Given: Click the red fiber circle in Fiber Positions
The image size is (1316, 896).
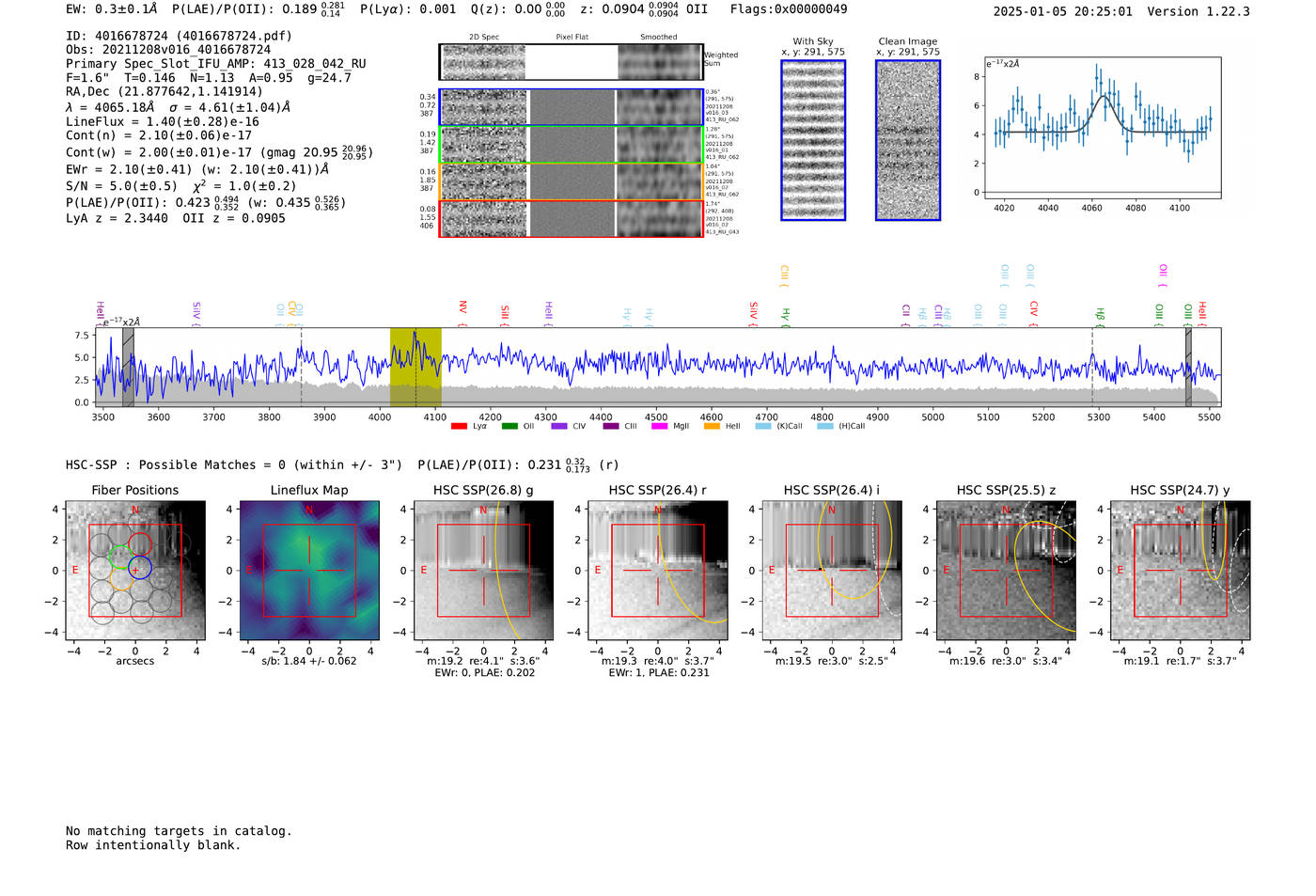Looking at the screenshot, I should [139, 544].
